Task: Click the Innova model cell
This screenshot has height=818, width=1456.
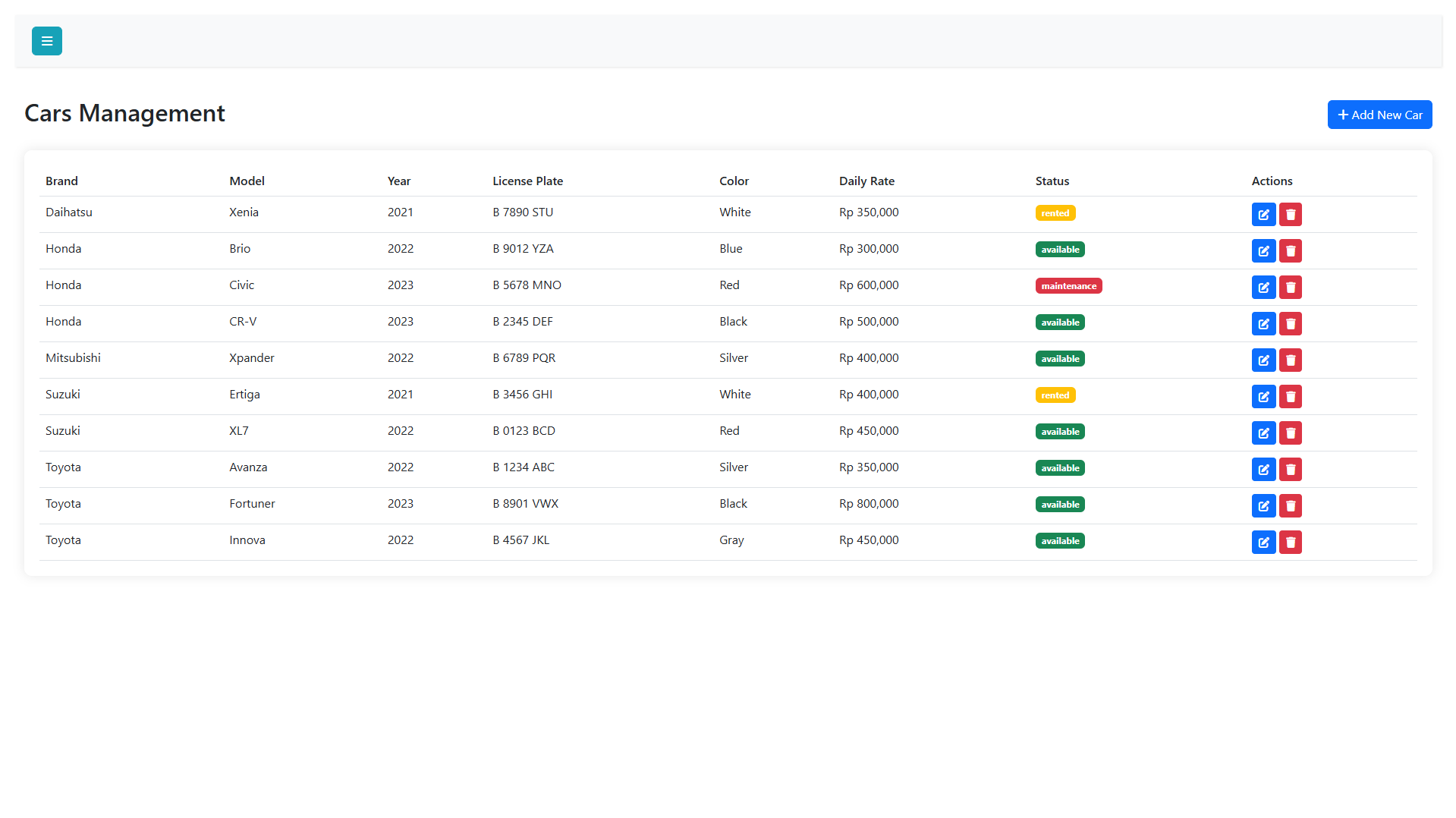Action: coord(247,540)
